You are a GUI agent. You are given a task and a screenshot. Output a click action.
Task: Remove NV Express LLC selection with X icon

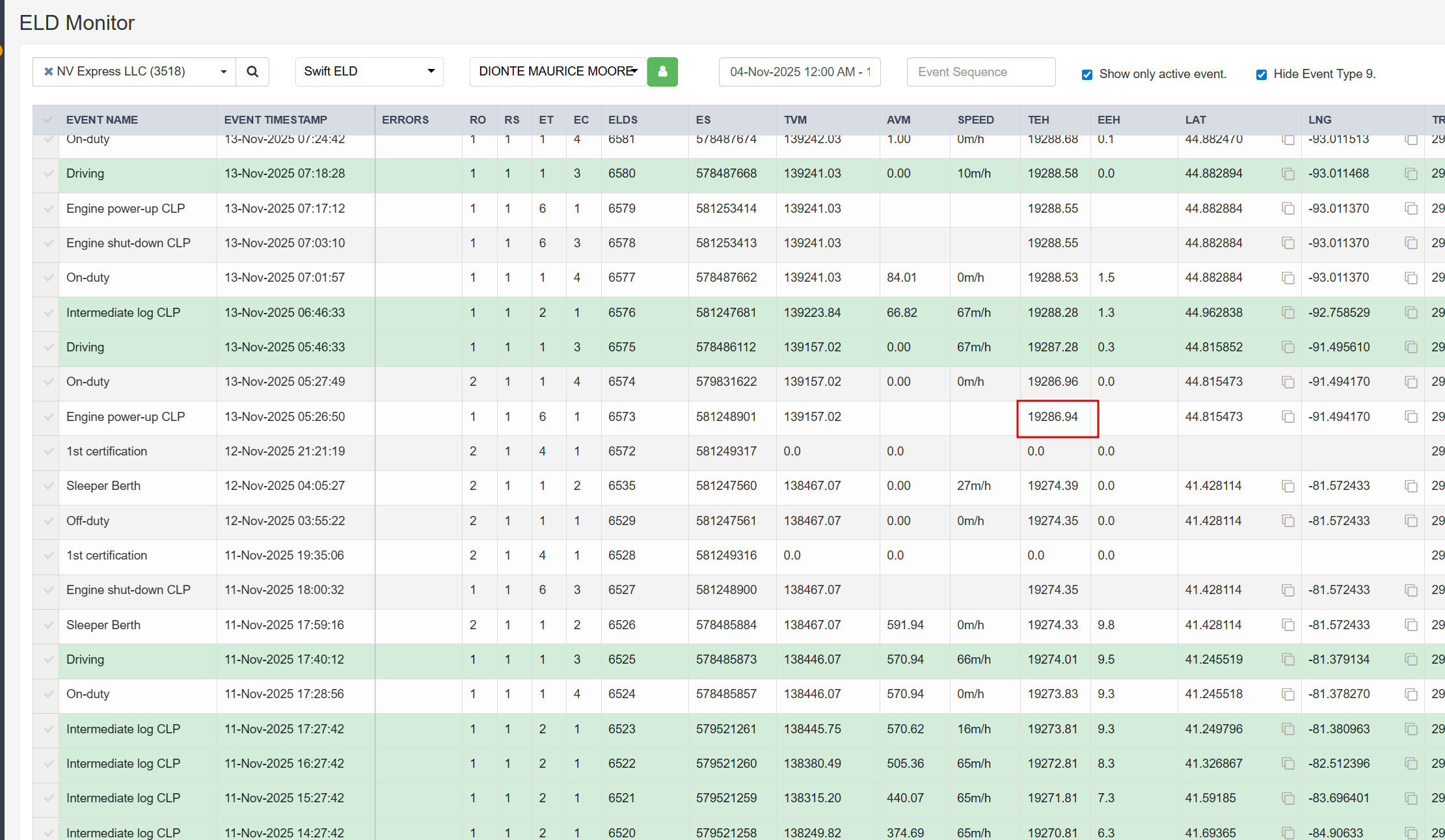point(48,72)
